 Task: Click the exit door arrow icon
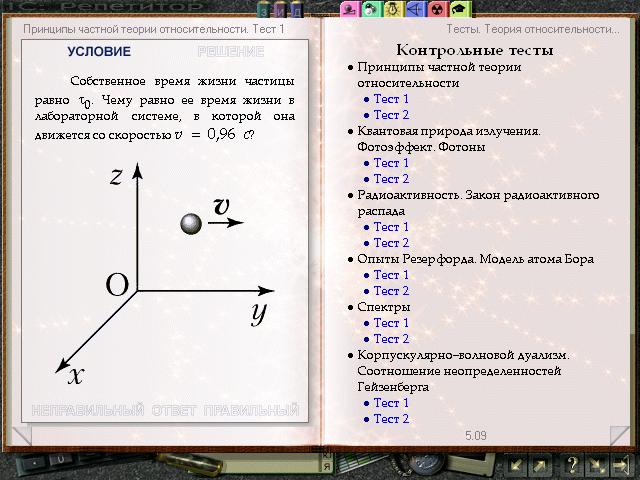622,464
